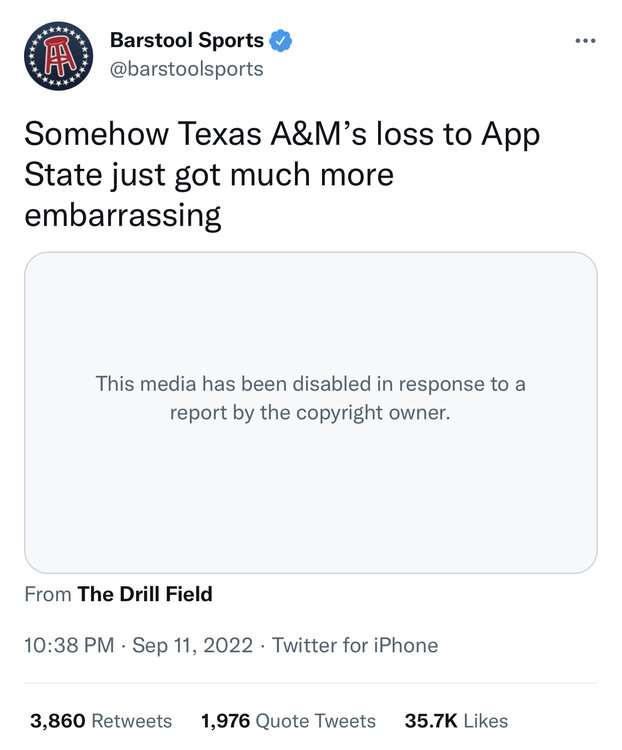622x750 pixels.
Task: Click the phrase State just got much more
Action: tap(209, 175)
